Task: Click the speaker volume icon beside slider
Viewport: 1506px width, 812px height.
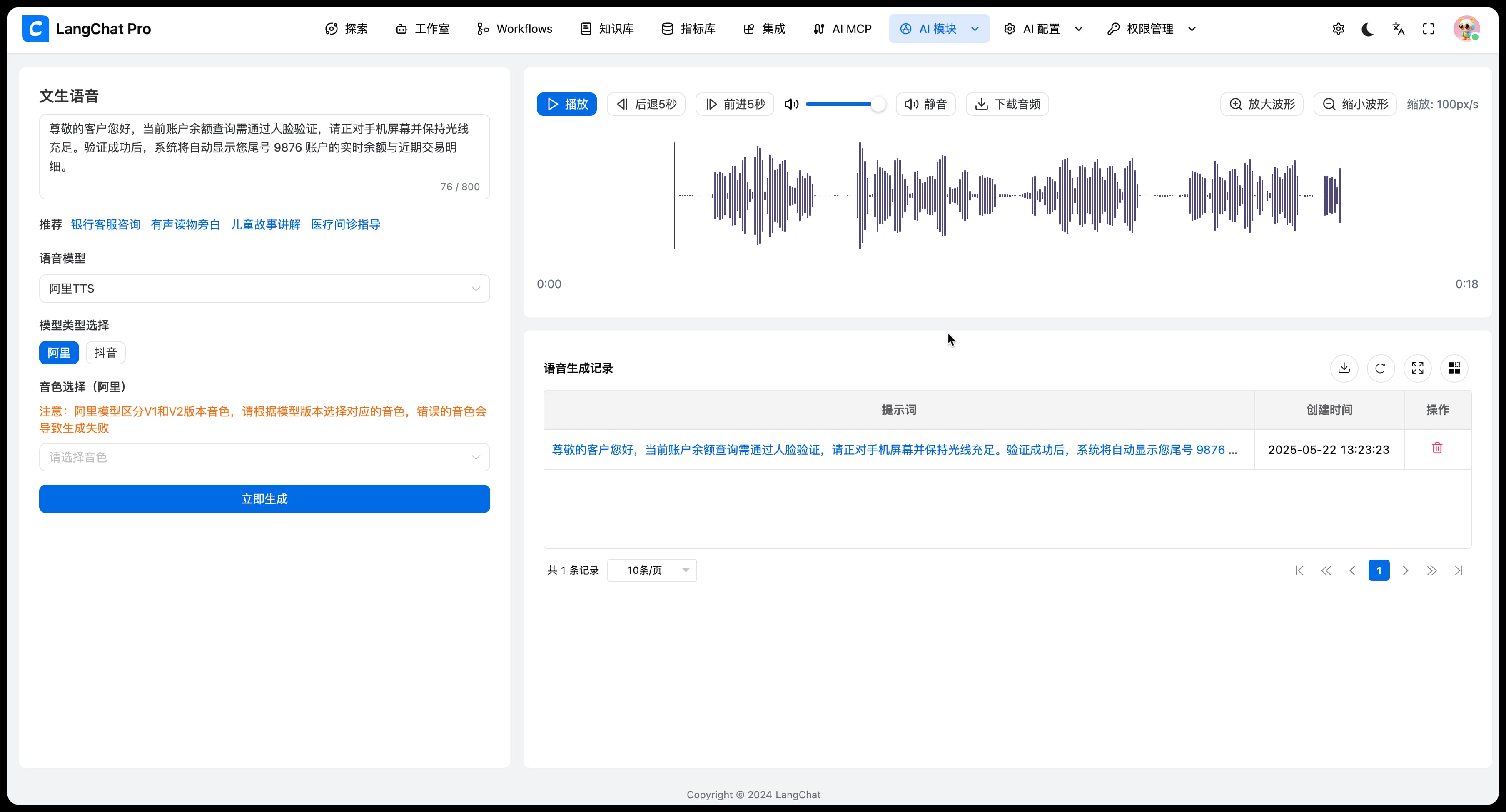Action: click(x=792, y=104)
